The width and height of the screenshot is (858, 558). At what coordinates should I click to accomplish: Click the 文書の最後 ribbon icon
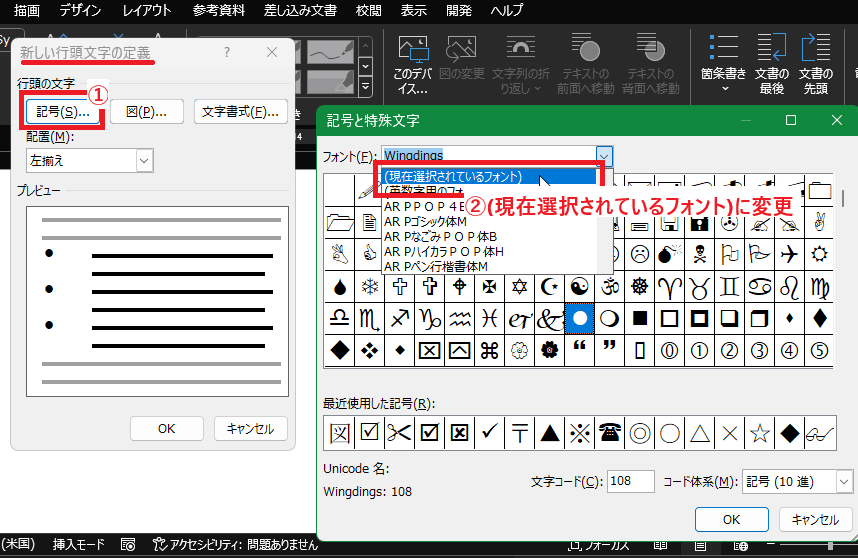coord(772,65)
